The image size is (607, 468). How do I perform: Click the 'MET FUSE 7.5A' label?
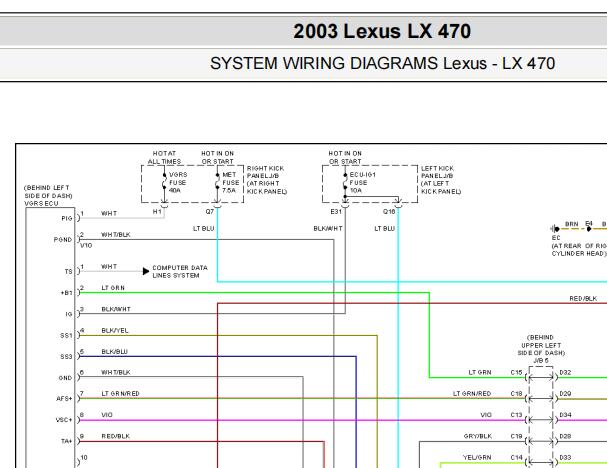(230, 182)
